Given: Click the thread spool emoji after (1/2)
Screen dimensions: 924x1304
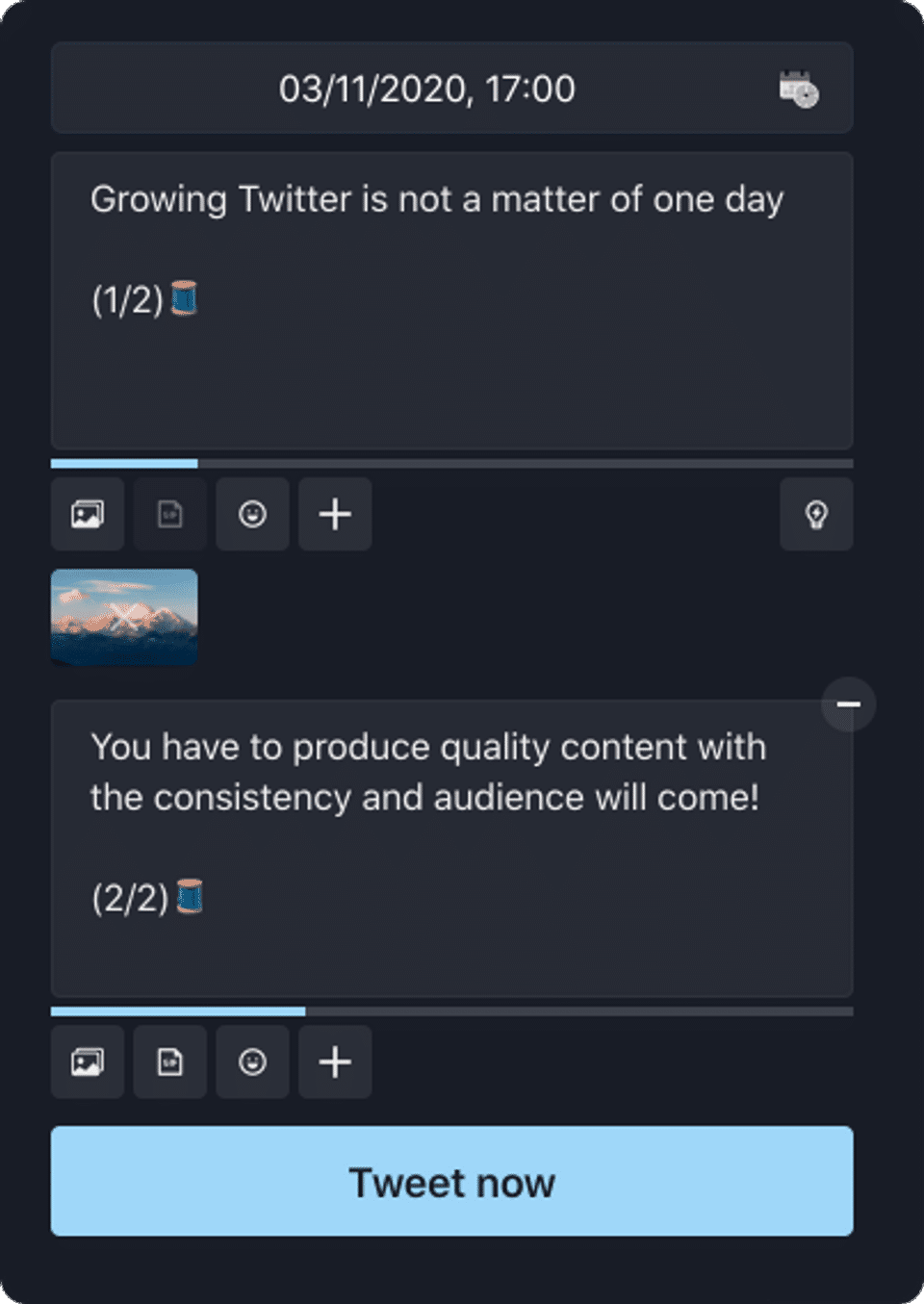Looking at the screenshot, I should click(x=184, y=298).
